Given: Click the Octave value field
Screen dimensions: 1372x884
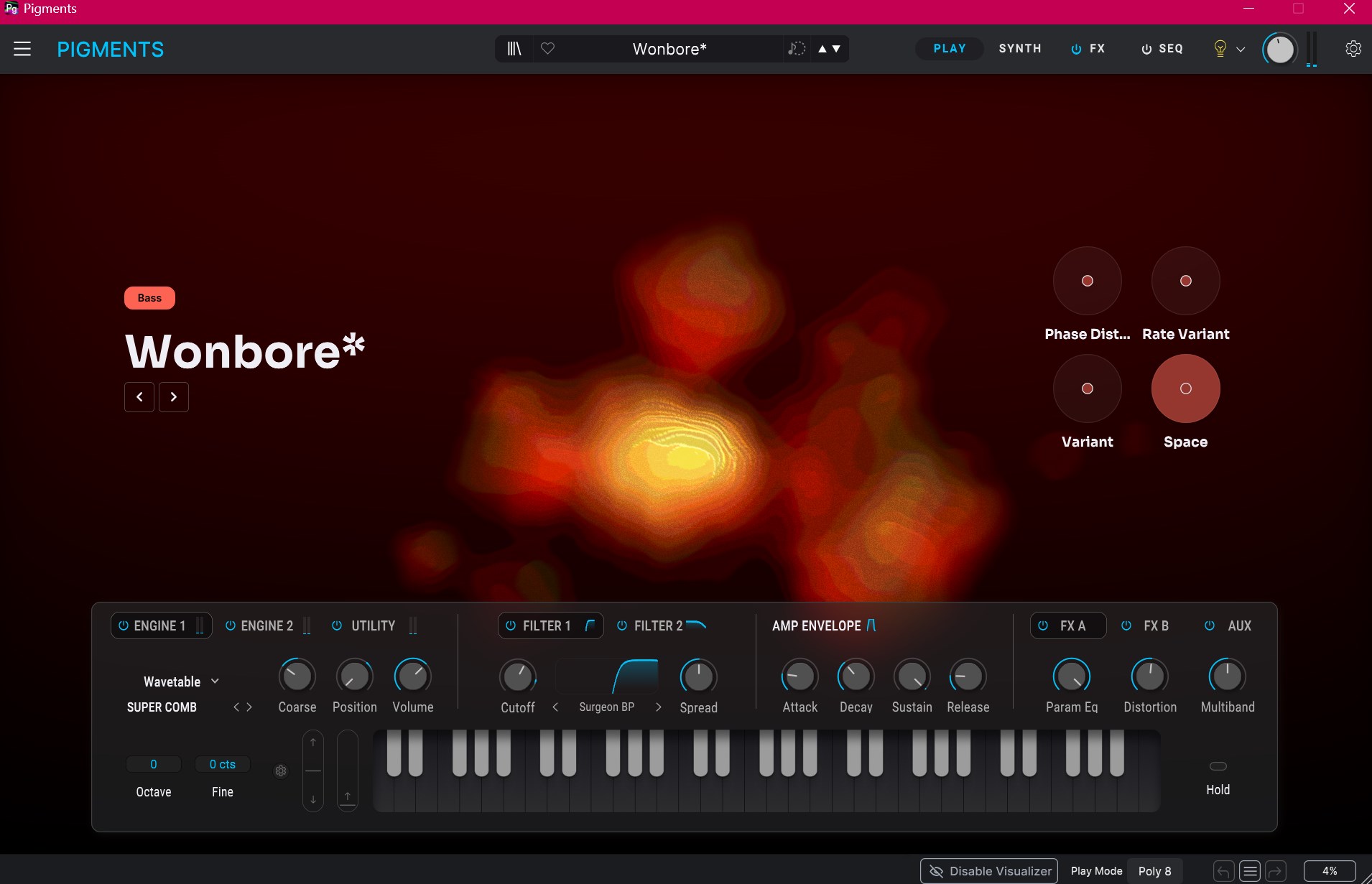Looking at the screenshot, I should point(154,764).
